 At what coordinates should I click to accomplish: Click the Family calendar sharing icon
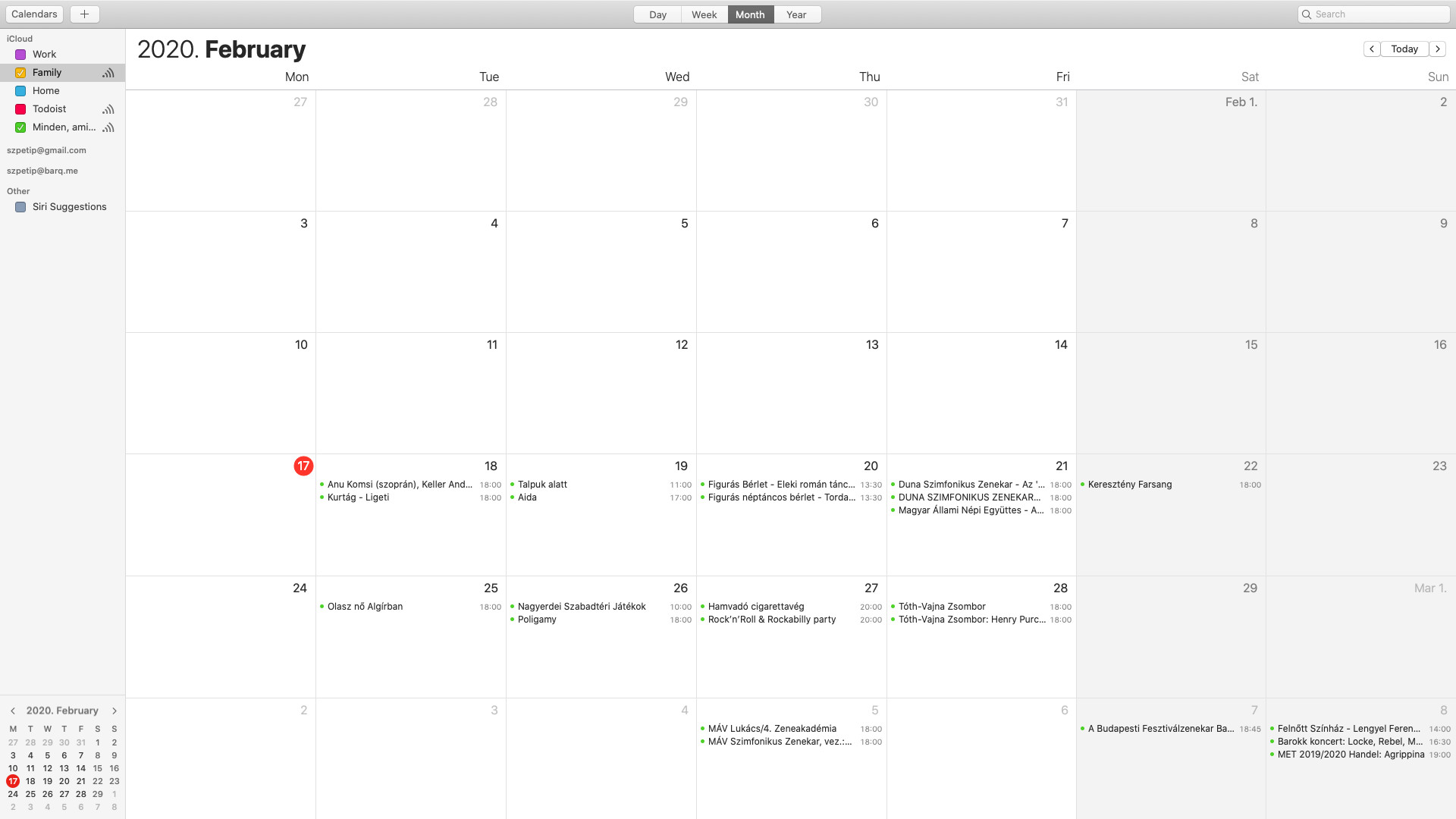tap(108, 73)
